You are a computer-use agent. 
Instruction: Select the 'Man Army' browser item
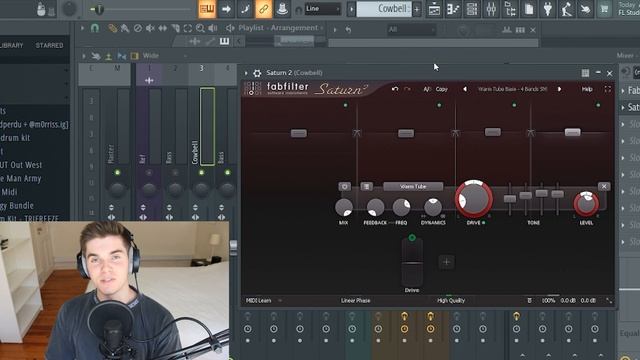[20, 178]
